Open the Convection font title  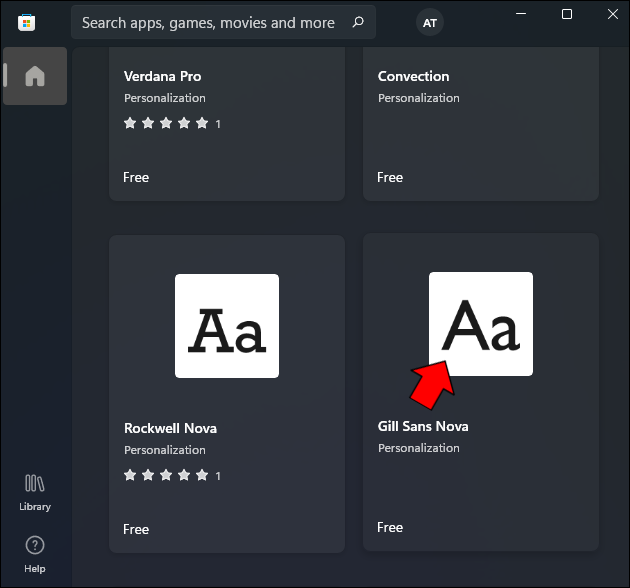tap(414, 76)
